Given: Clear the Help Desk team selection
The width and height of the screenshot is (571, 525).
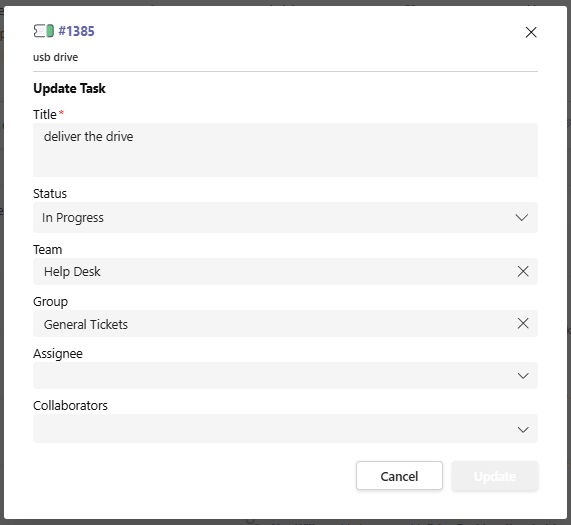Looking at the screenshot, I should (x=523, y=271).
